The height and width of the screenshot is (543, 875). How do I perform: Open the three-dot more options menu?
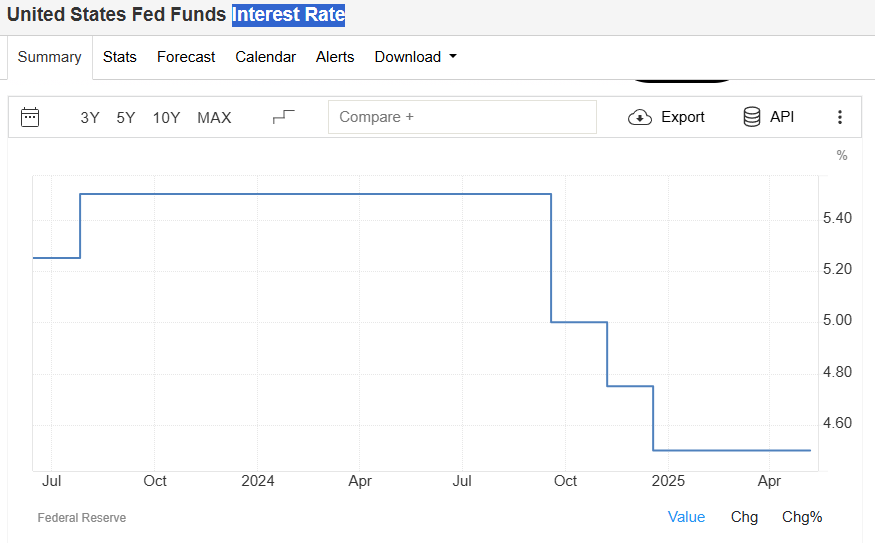click(x=840, y=117)
